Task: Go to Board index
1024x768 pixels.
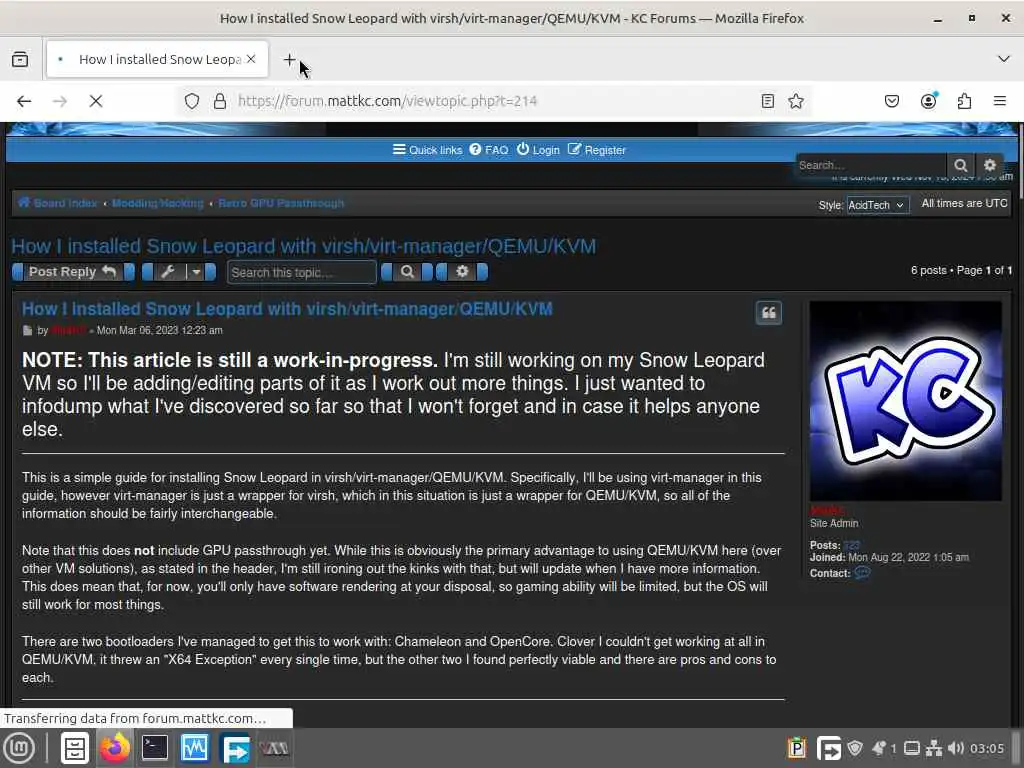Action: 57,203
